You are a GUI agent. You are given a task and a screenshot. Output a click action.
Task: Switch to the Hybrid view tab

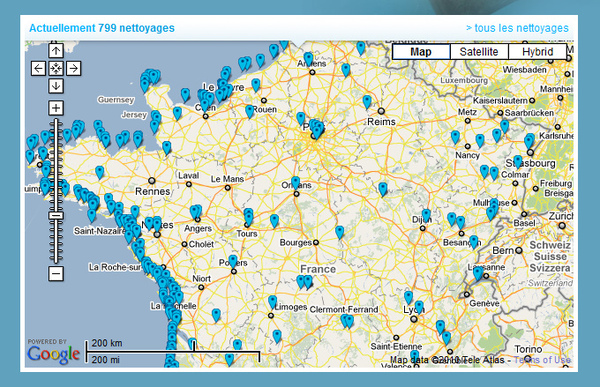(x=538, y=52)
